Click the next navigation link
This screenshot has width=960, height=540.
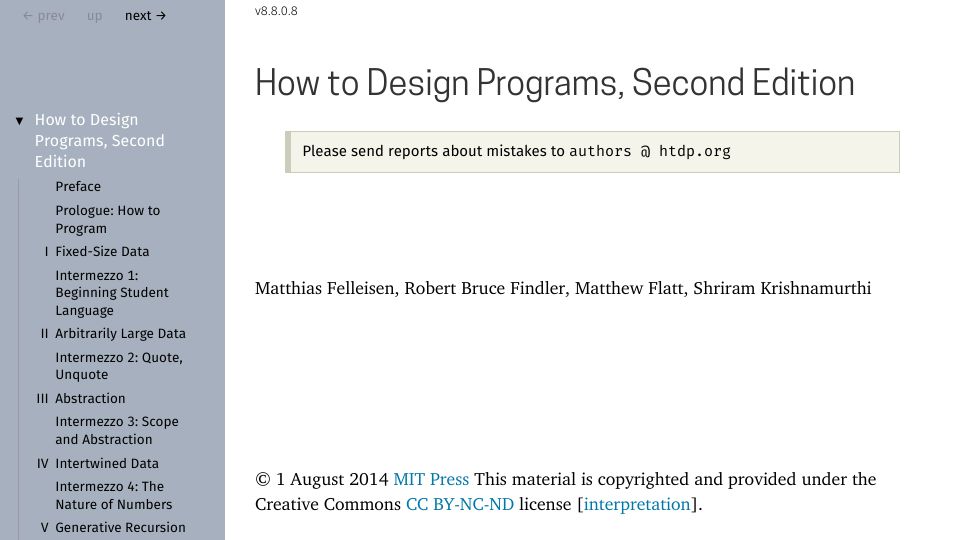pos(145,16)
